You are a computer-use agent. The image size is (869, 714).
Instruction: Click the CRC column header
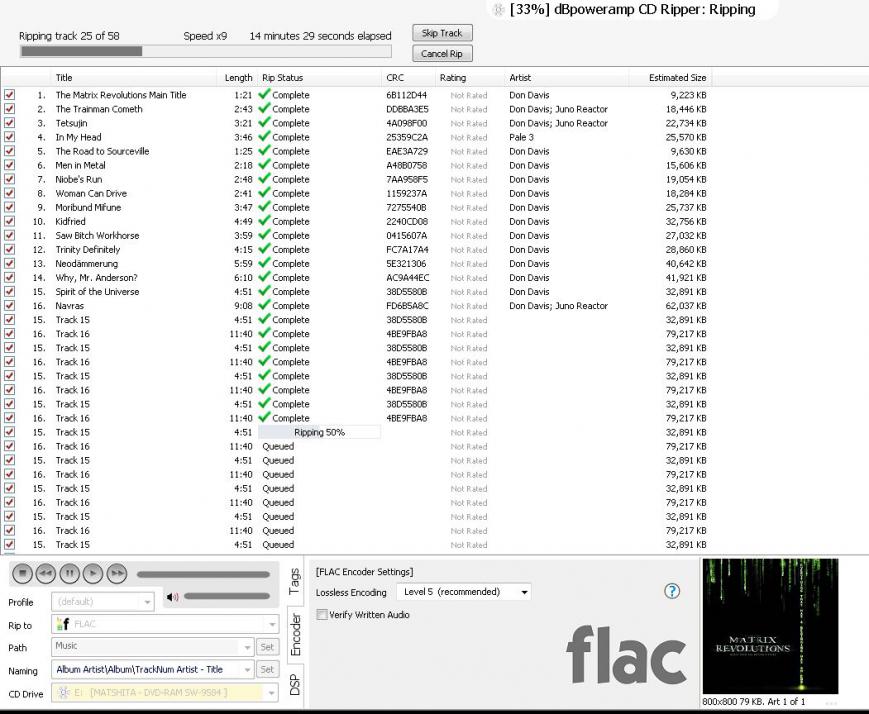408,78
